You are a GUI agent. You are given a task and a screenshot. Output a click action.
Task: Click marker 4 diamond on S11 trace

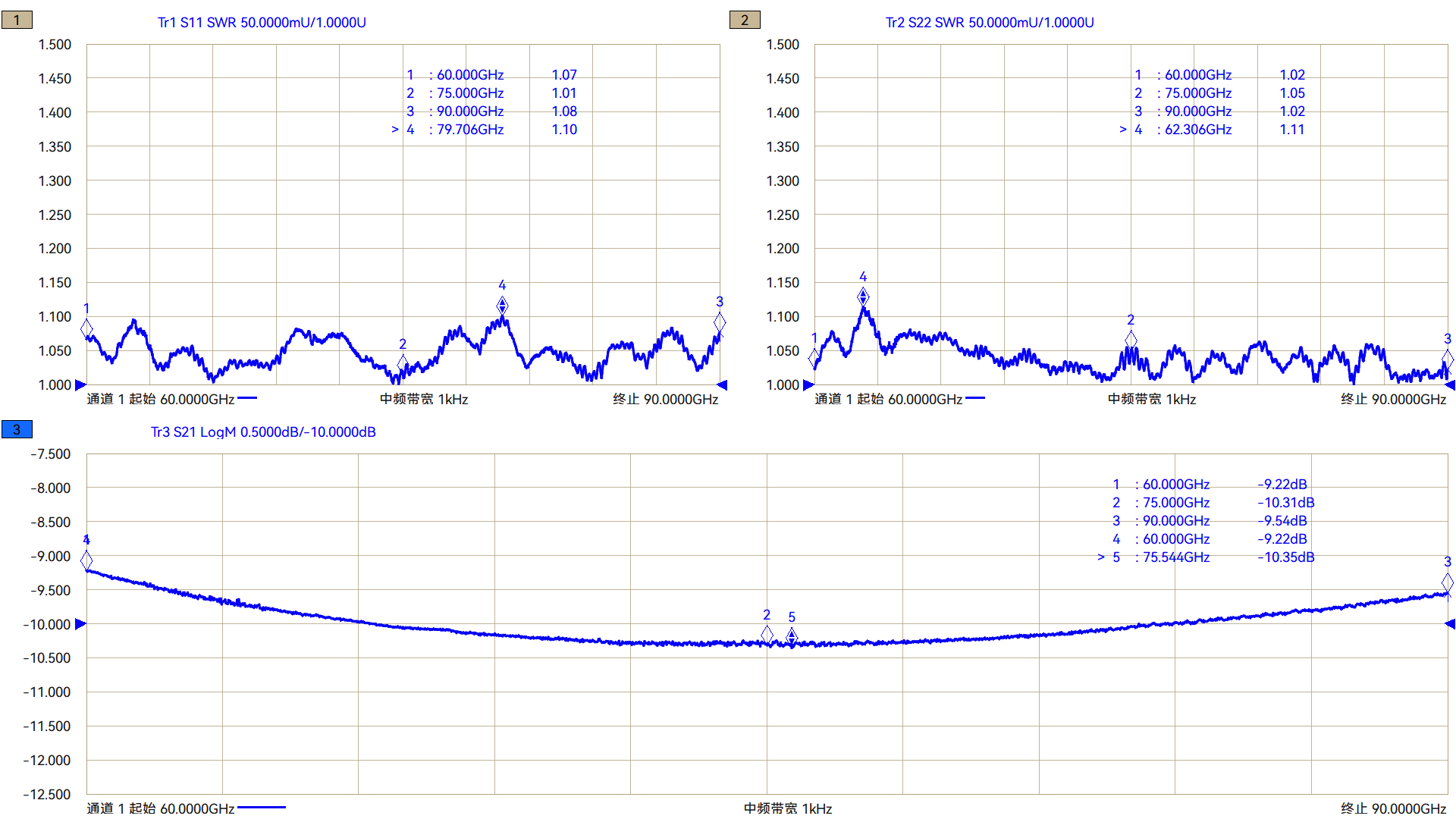point(502,306)
